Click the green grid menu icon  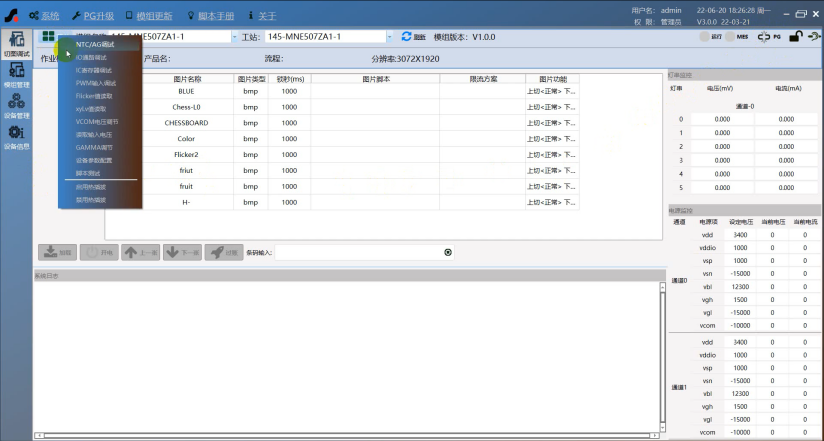pos(48,37)
